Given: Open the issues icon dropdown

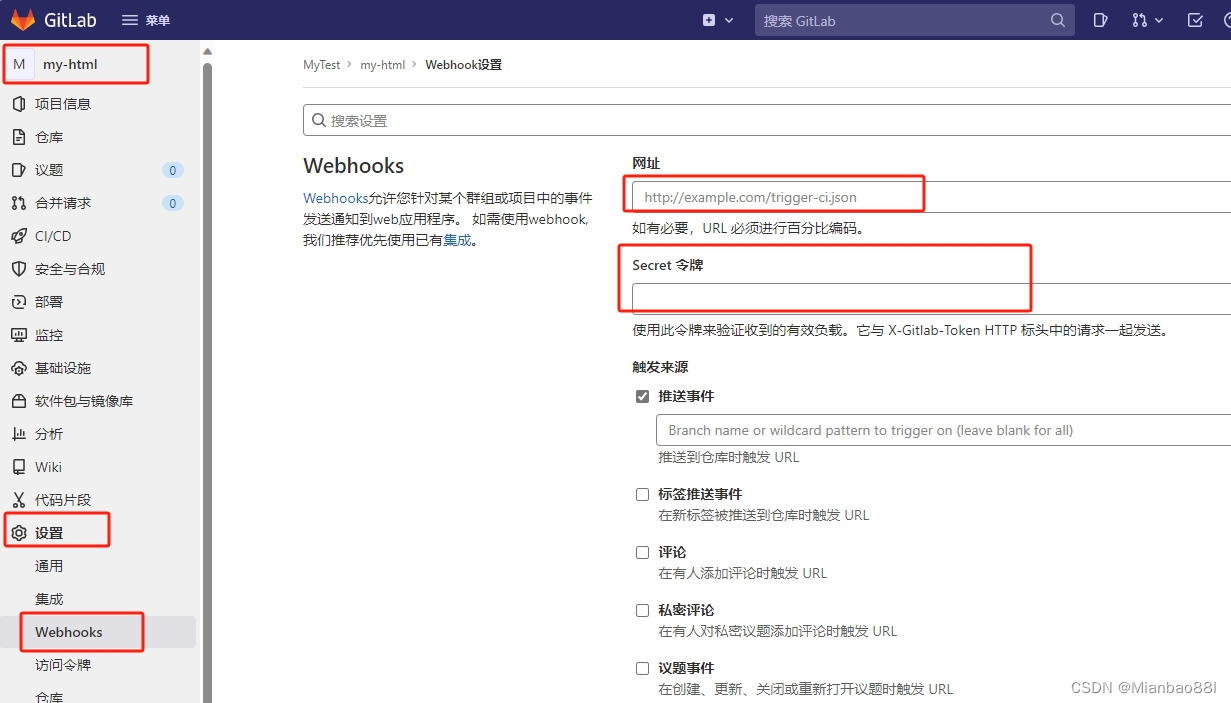Looking at the screenshot, I should (1099, 20).
